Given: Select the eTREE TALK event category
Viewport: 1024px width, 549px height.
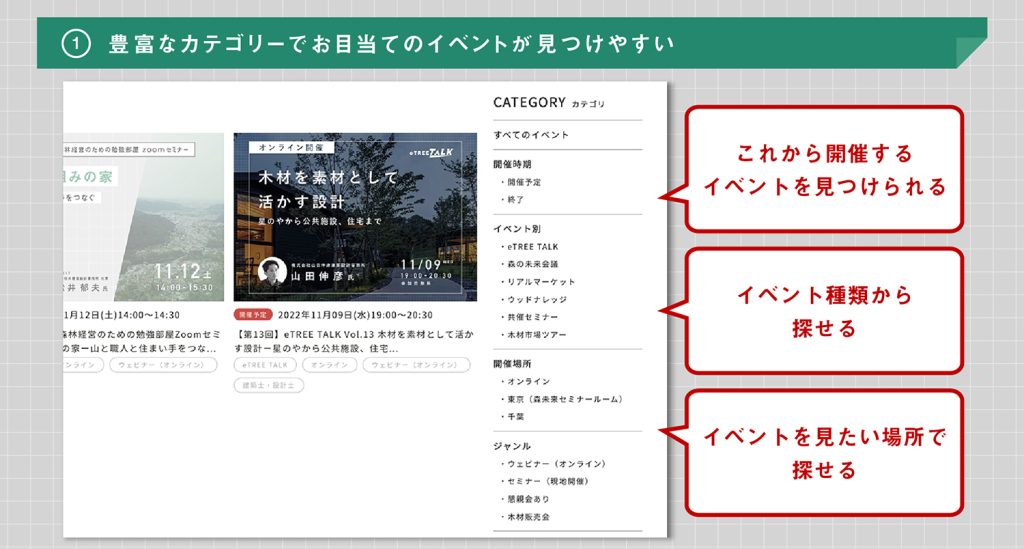Looking at the screenshot, I should 533,247.
